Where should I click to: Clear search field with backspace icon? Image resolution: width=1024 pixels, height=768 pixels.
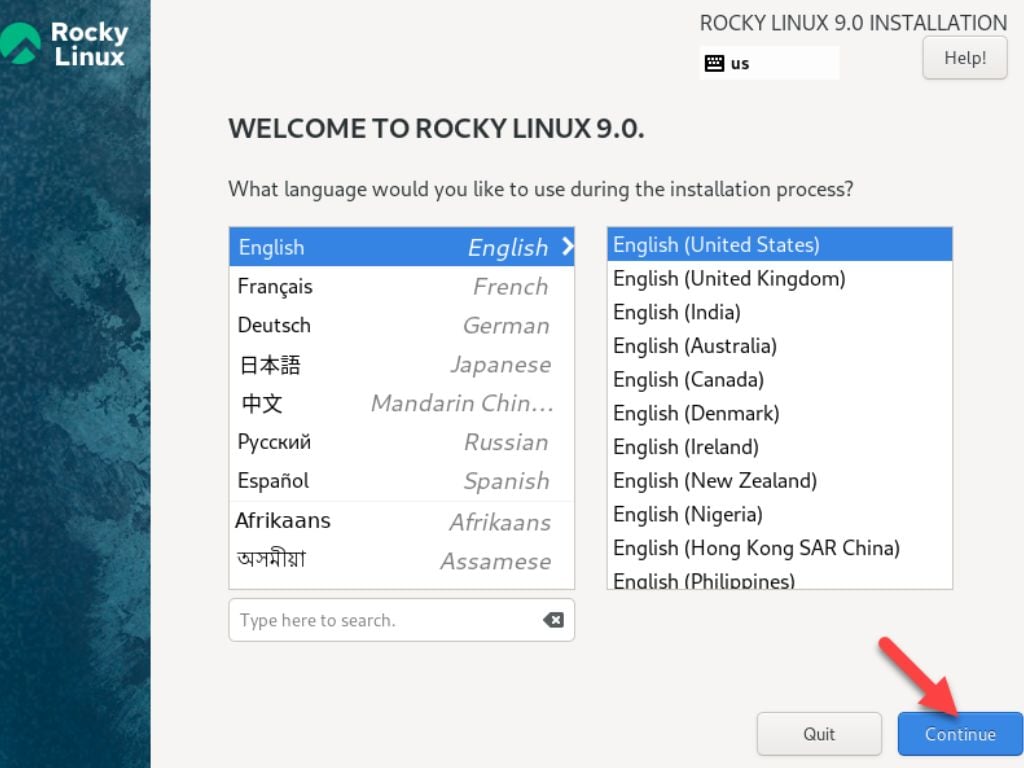click(553, 620)
